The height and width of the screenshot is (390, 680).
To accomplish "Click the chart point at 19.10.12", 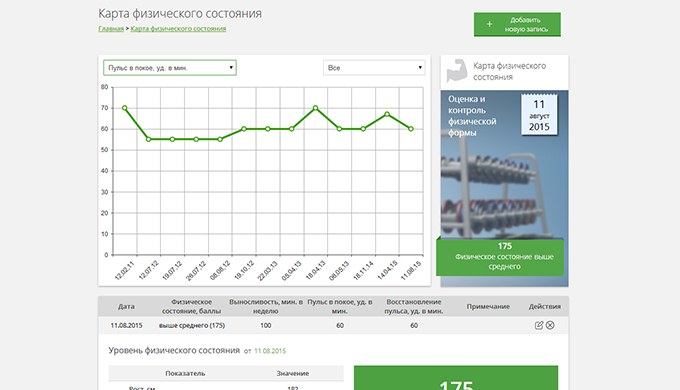I will click(244, 129).
